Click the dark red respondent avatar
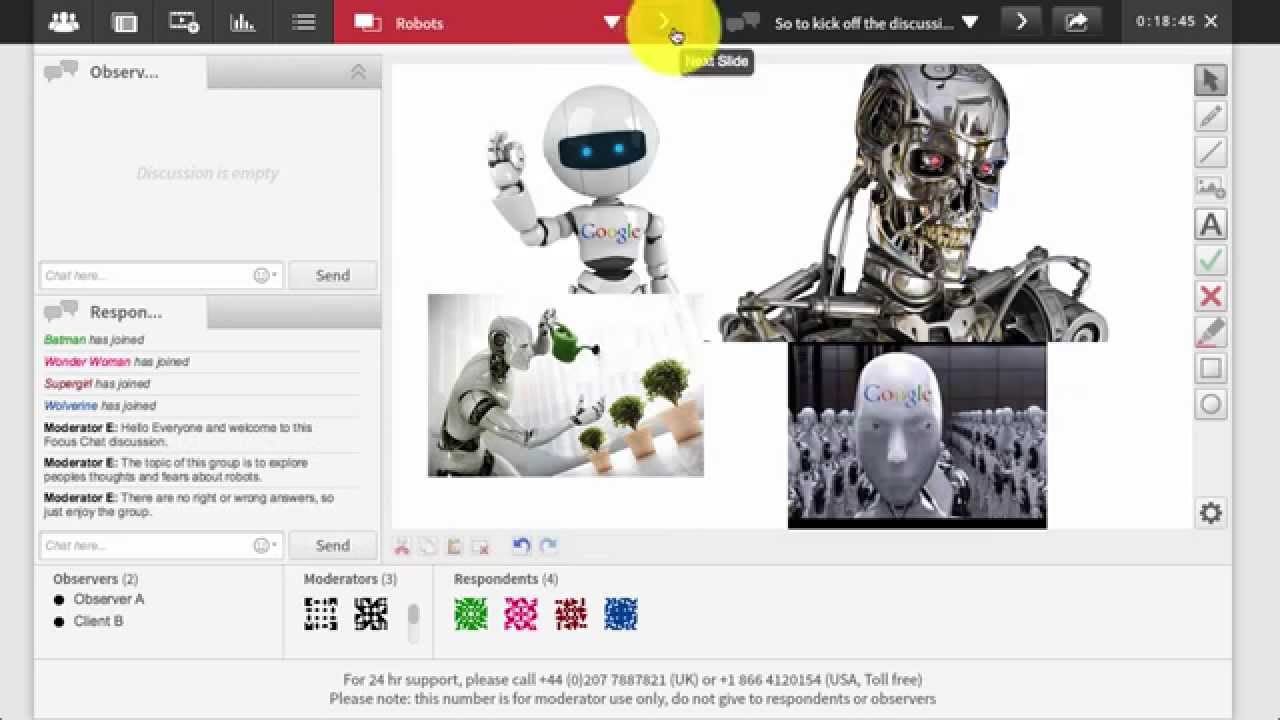This screenshot has width=1280, height=720. click(571, 614)
